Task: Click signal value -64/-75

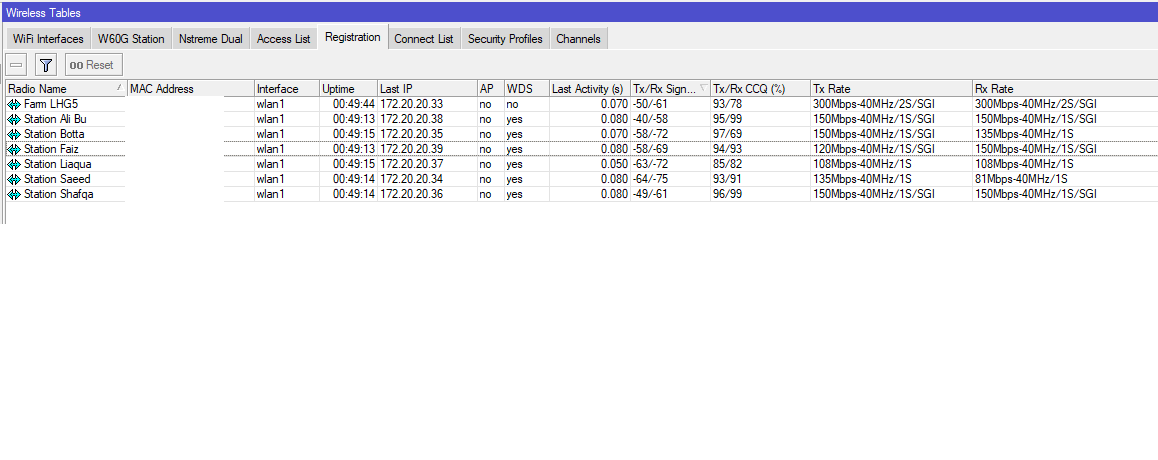Action: tap(650, 179)
